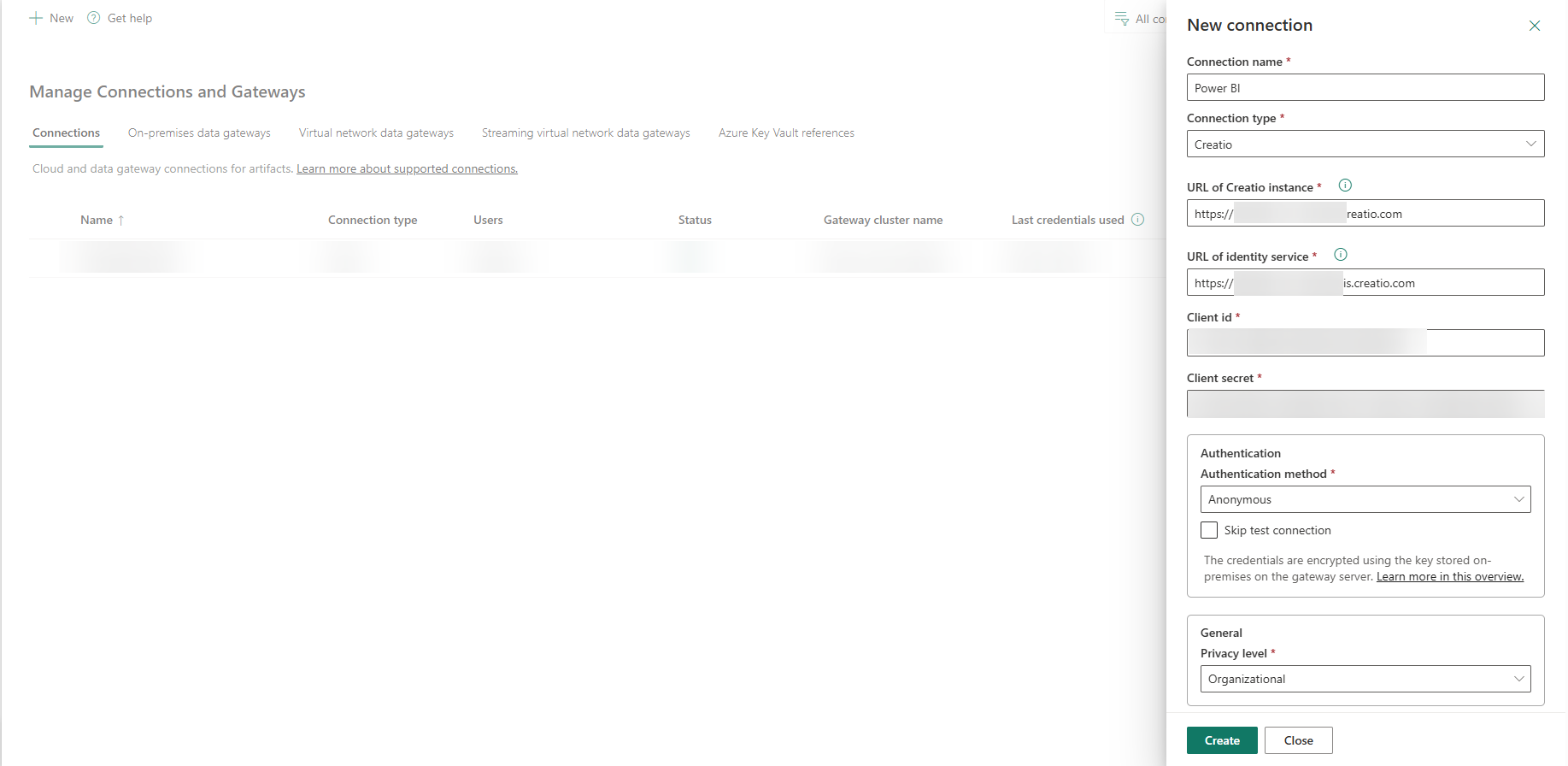
Task: Expand the Authentication method dropdown
Action: pos(1365,499)
